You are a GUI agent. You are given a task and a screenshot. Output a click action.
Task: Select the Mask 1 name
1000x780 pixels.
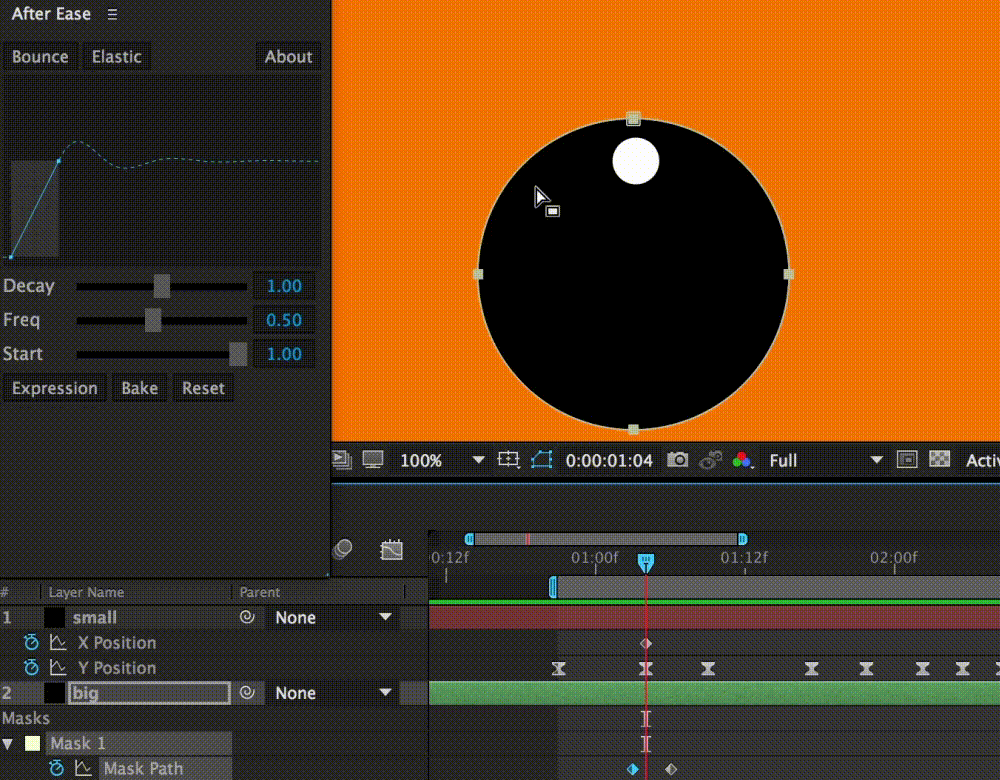78,744
